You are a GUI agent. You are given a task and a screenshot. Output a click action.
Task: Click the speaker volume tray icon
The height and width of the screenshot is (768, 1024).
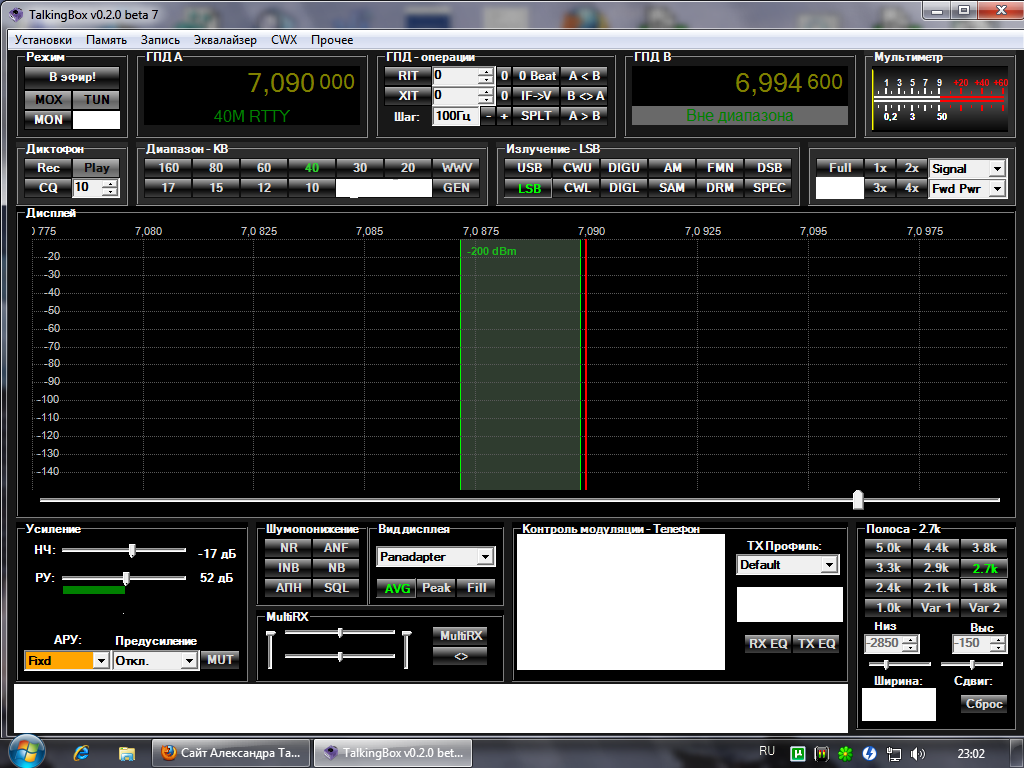pos(918,753)
